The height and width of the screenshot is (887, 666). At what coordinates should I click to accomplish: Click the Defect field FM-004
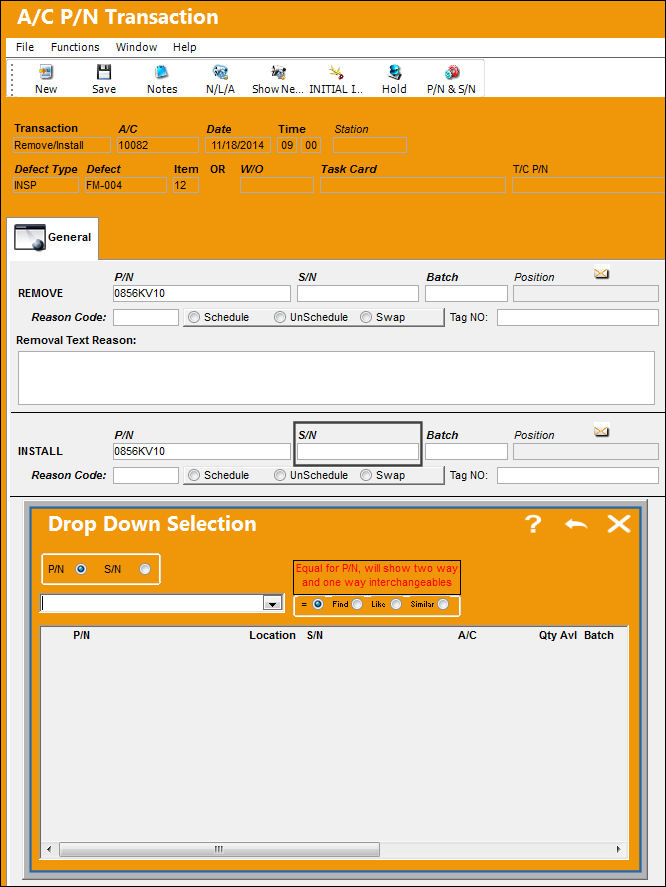tap(126, 185)
